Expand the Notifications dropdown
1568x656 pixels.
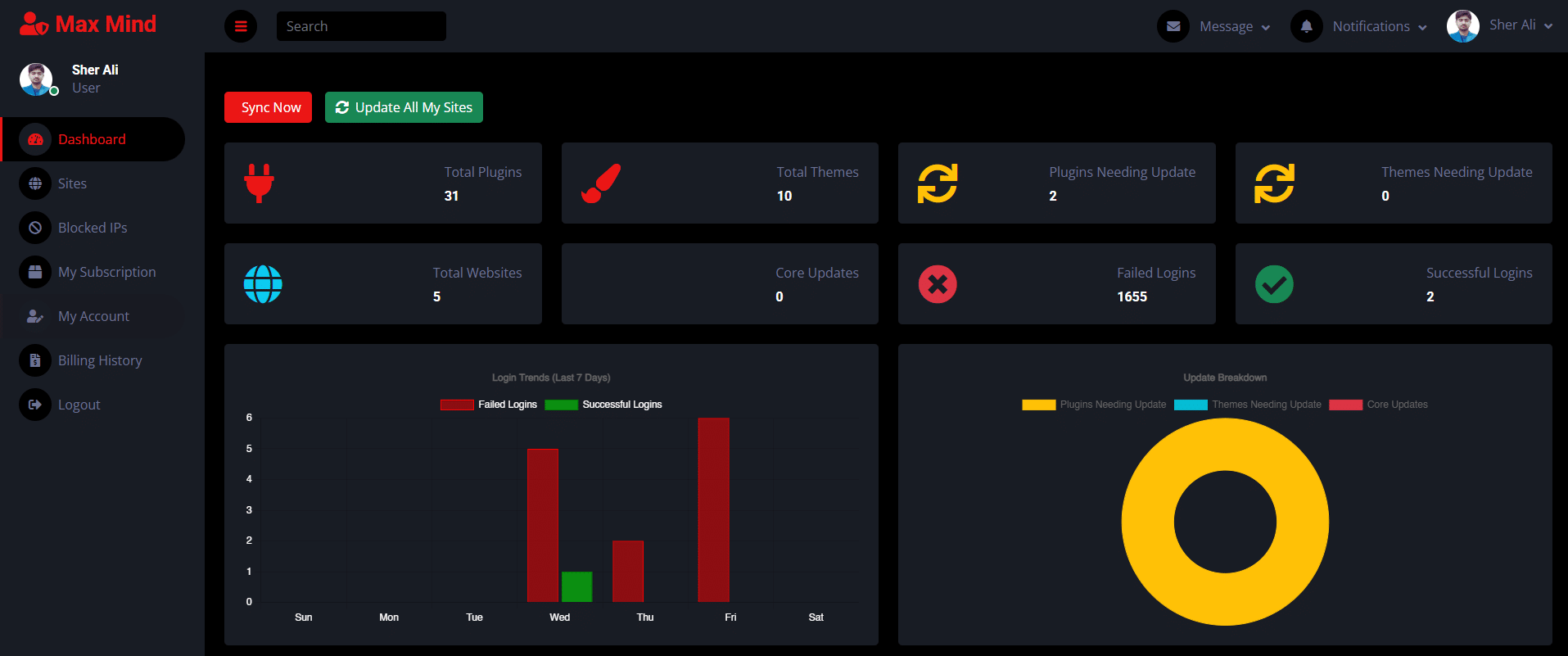(1380, 26)
